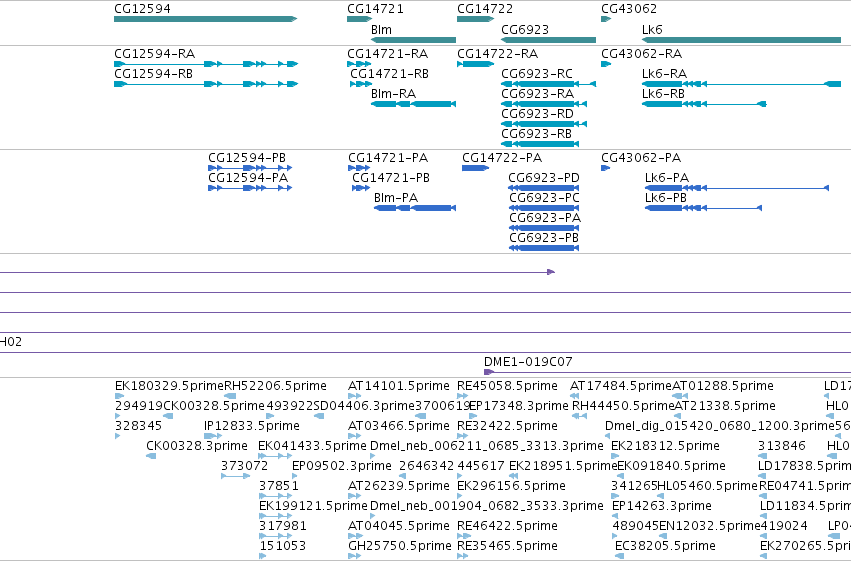
Task: Select protein CG6923-PA
Action: 544,228
